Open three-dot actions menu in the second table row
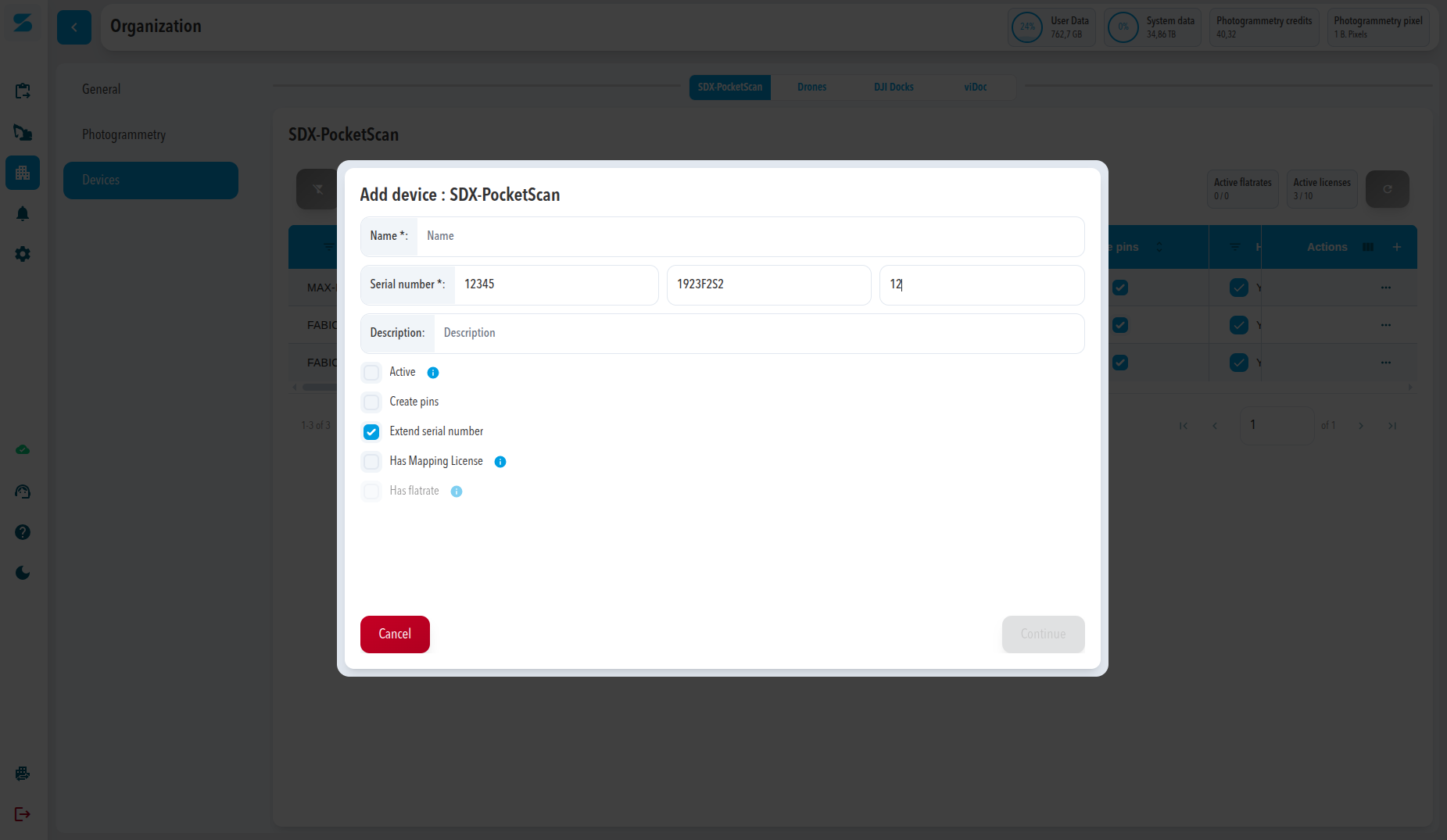 1386,325
